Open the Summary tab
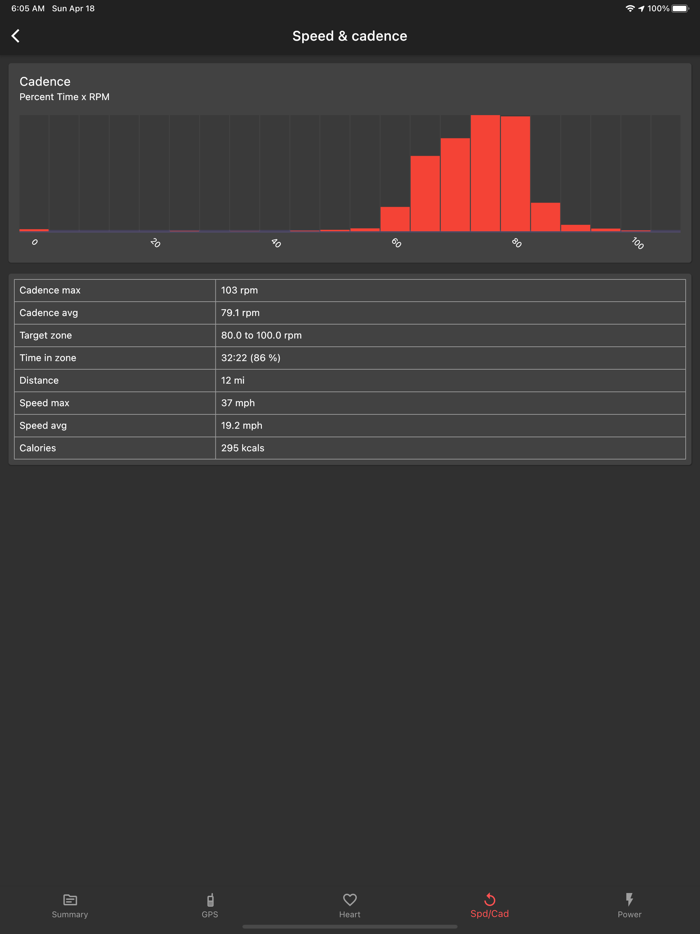Screen dimensions: 700x934 70,906
